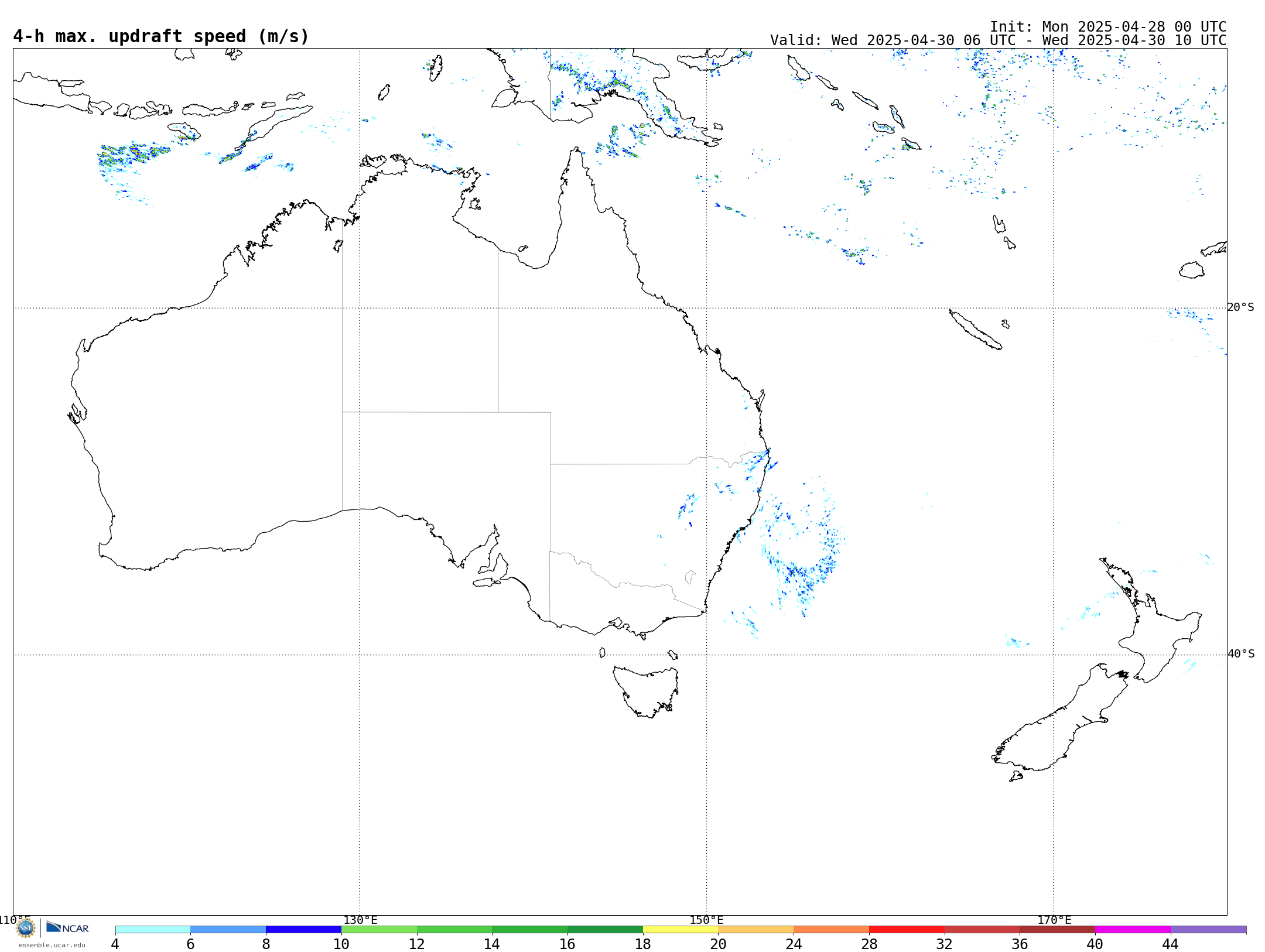Select the muted red 32–36 colorbar swatch
This screenshot has height=952, width=1265.
(982, 929)
